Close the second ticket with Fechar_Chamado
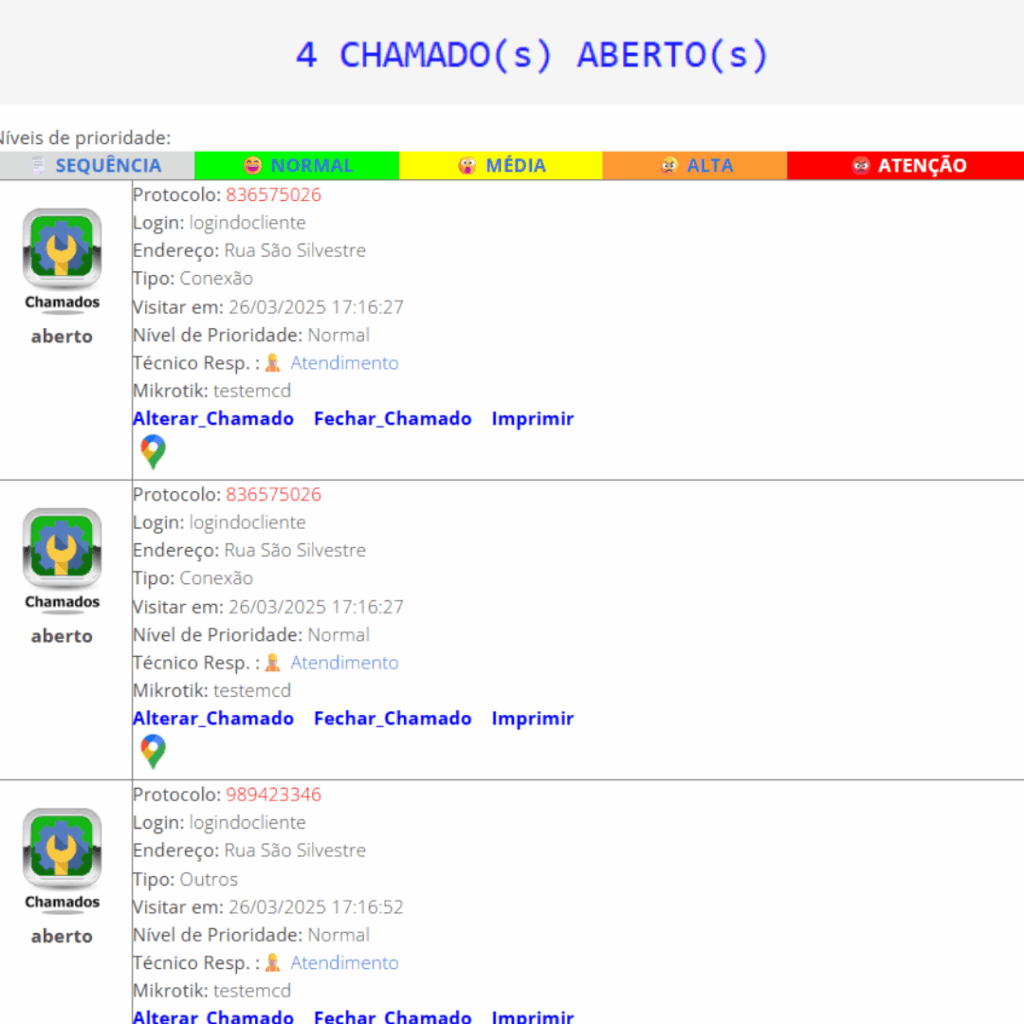The image size is (1024, 1024). click(x=392, y=719)
